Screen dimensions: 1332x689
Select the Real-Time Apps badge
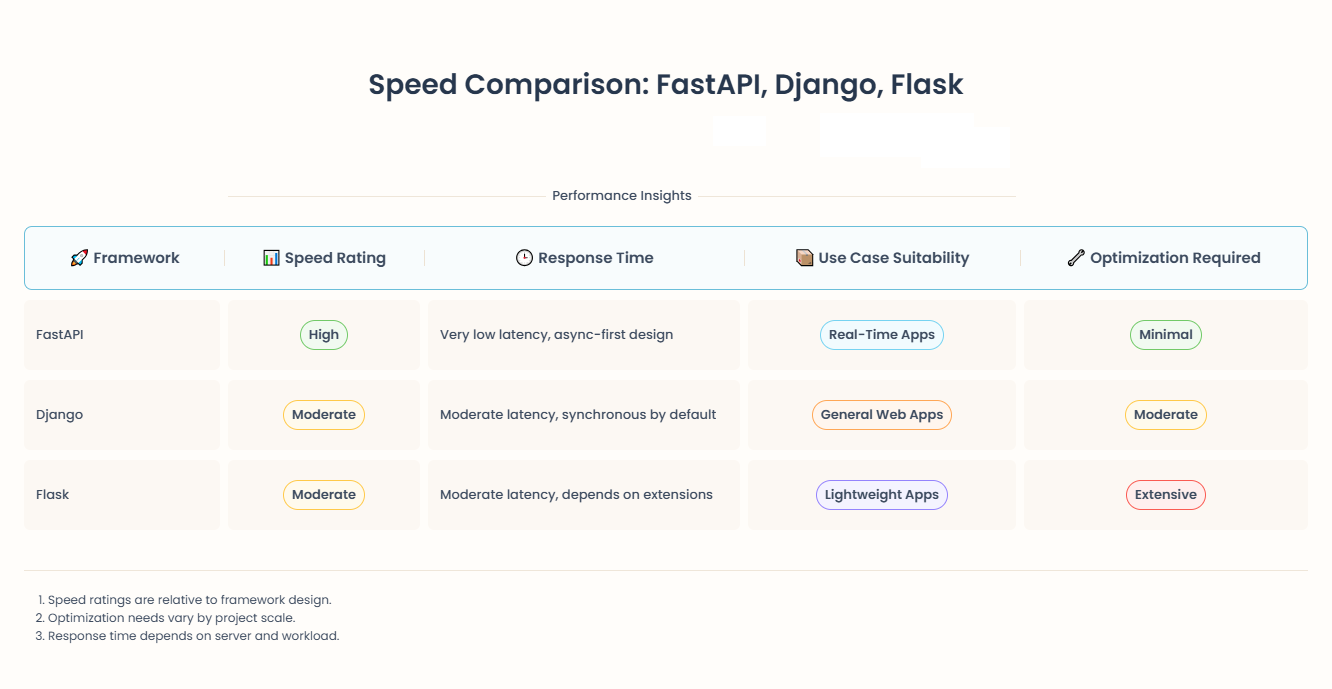point(881,335)
